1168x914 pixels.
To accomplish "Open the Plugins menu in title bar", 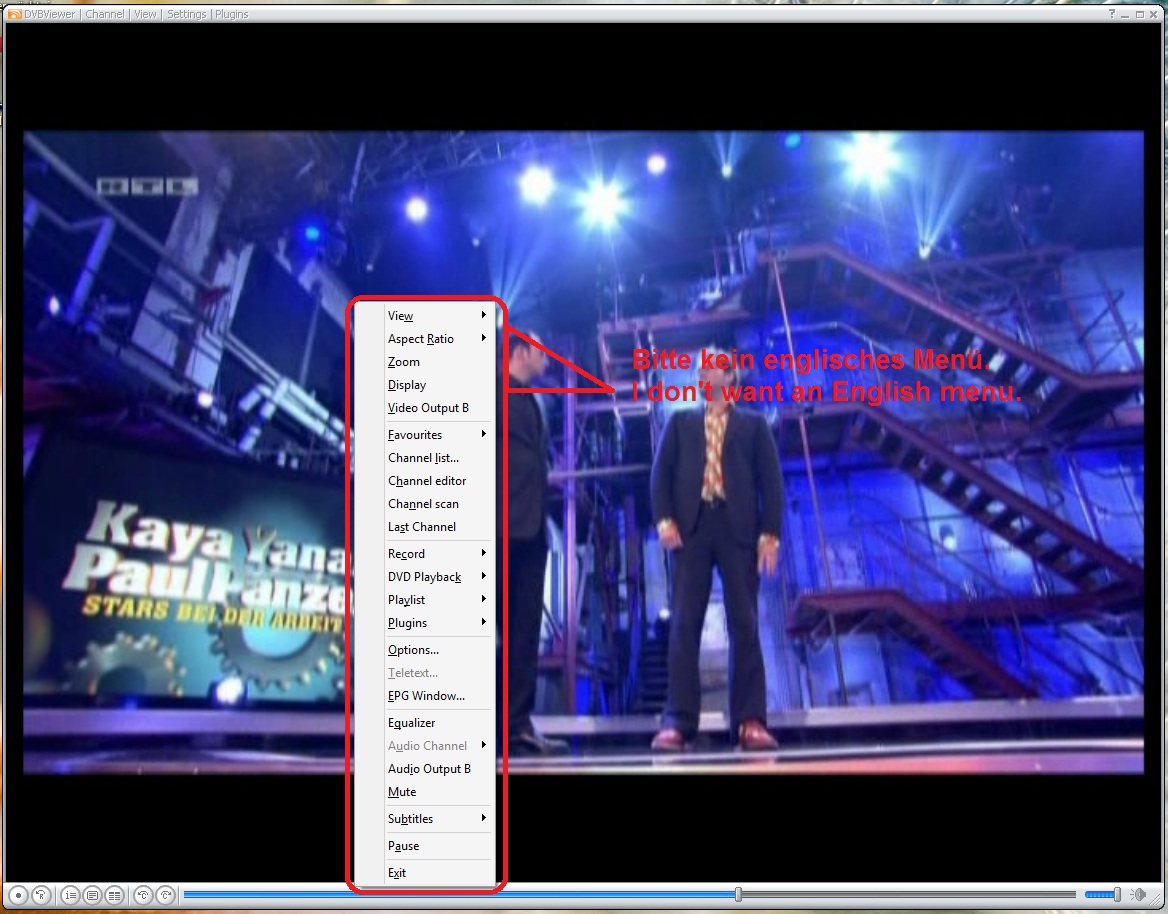I will pos(232,14).
